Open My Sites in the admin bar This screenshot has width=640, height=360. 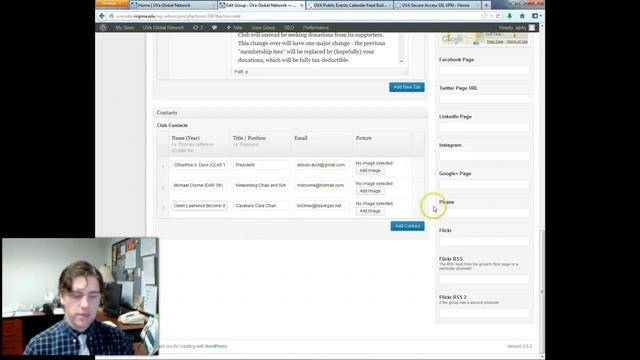124,28
